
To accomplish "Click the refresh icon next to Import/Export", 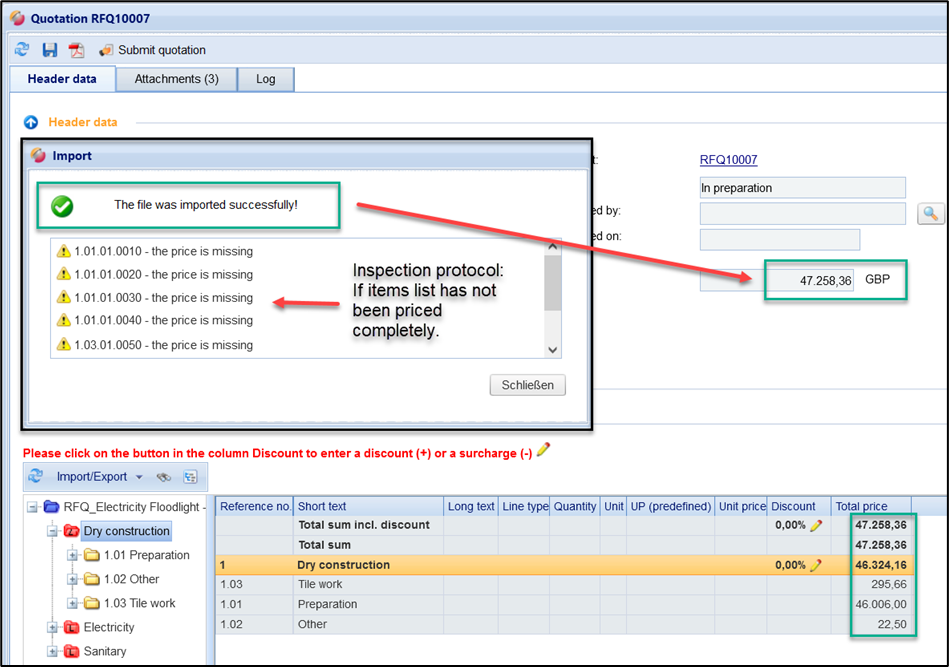I will click(35, 477).
